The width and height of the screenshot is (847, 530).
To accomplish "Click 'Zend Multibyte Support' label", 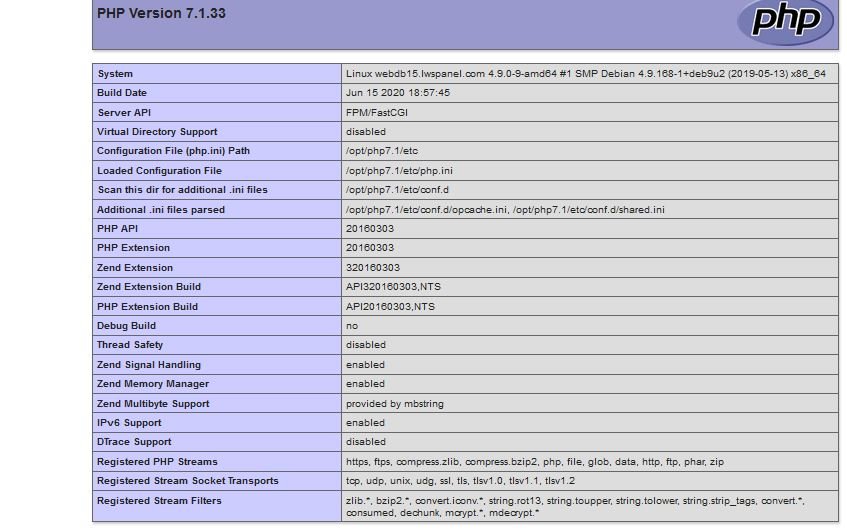I will (153, 404).
